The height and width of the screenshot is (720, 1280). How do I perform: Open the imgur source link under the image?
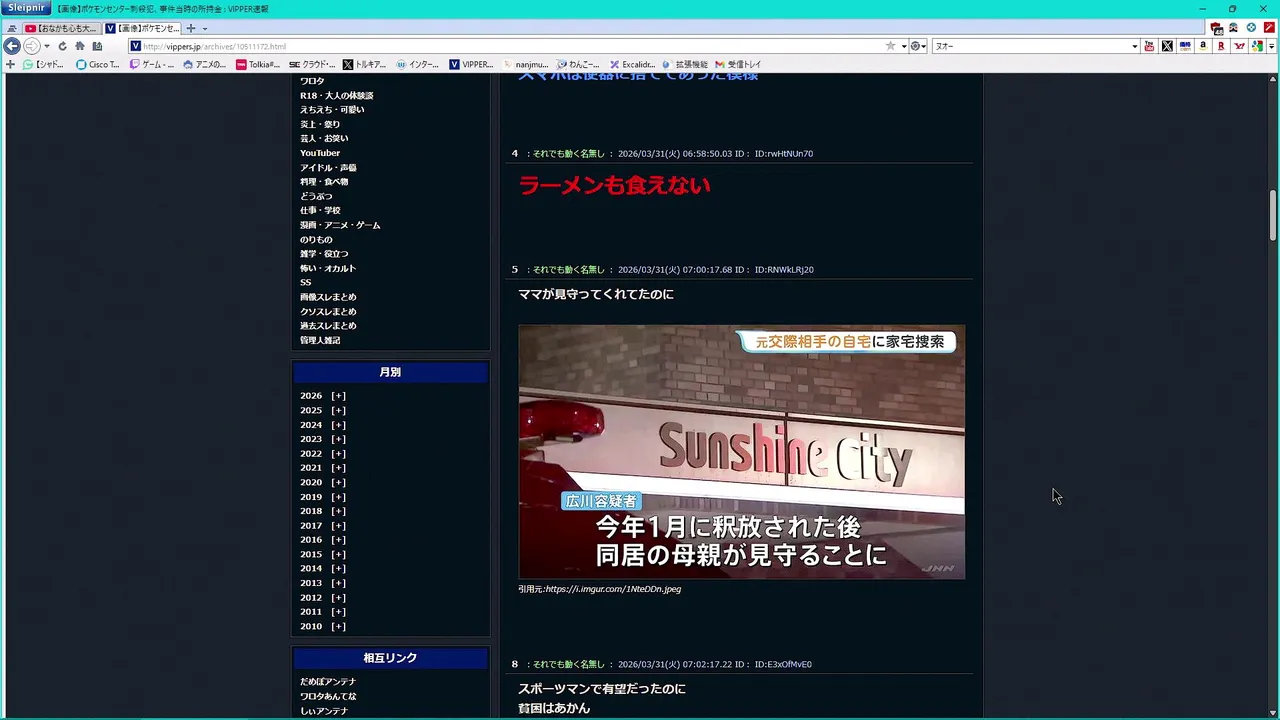pyautogui.click(x=613, y=589)
